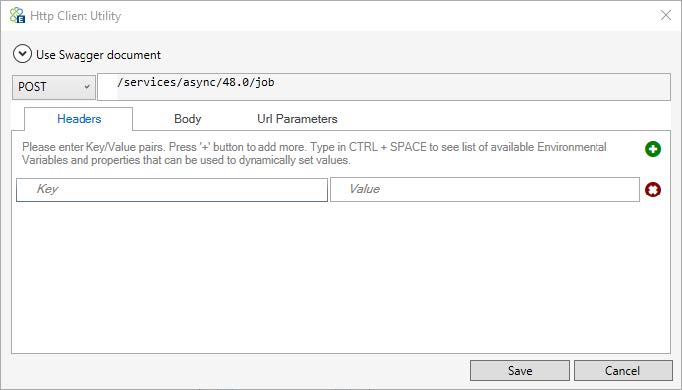Click the empty area below the header rows
The height and width of the screenshot is (390, 682).
341,278
